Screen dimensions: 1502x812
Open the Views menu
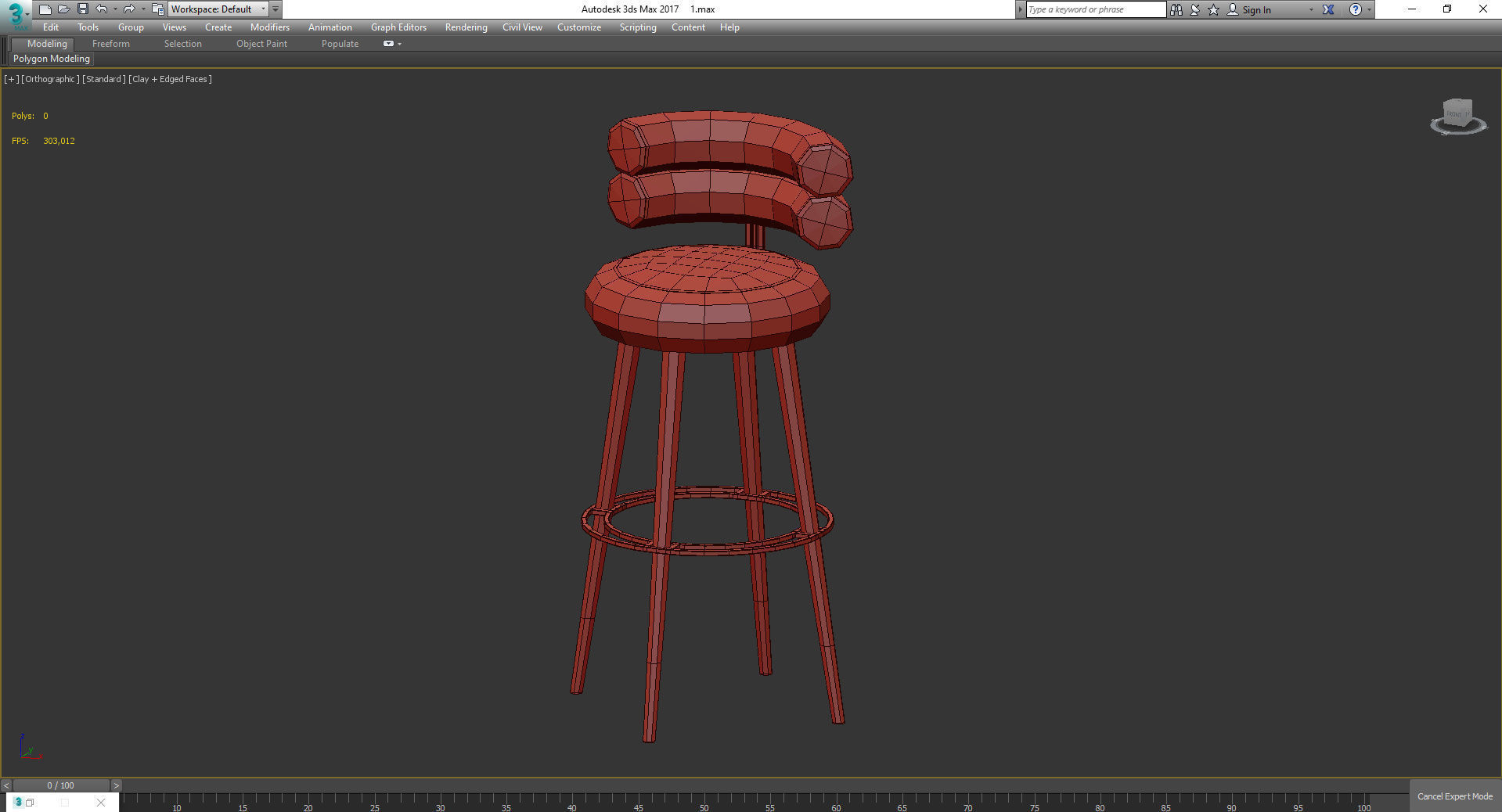[174, 27]
